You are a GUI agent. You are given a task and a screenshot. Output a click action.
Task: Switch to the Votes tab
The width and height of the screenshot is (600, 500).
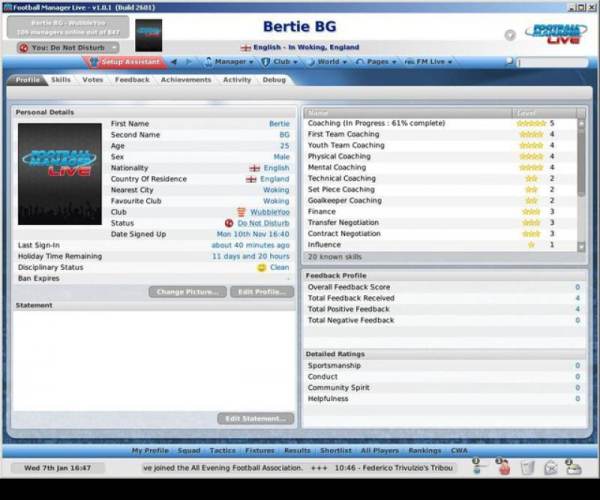click(x=93, y=80)
